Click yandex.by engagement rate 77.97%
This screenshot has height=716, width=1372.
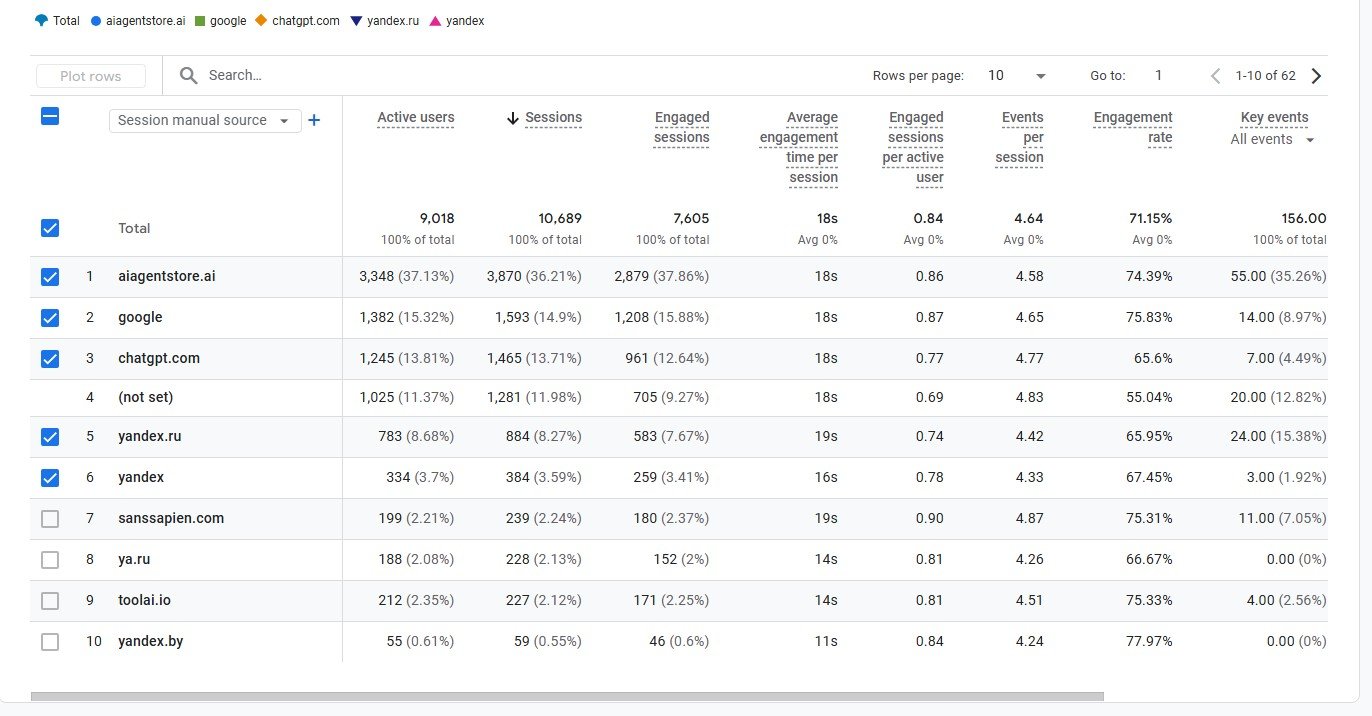click(x=1149, y=642)
